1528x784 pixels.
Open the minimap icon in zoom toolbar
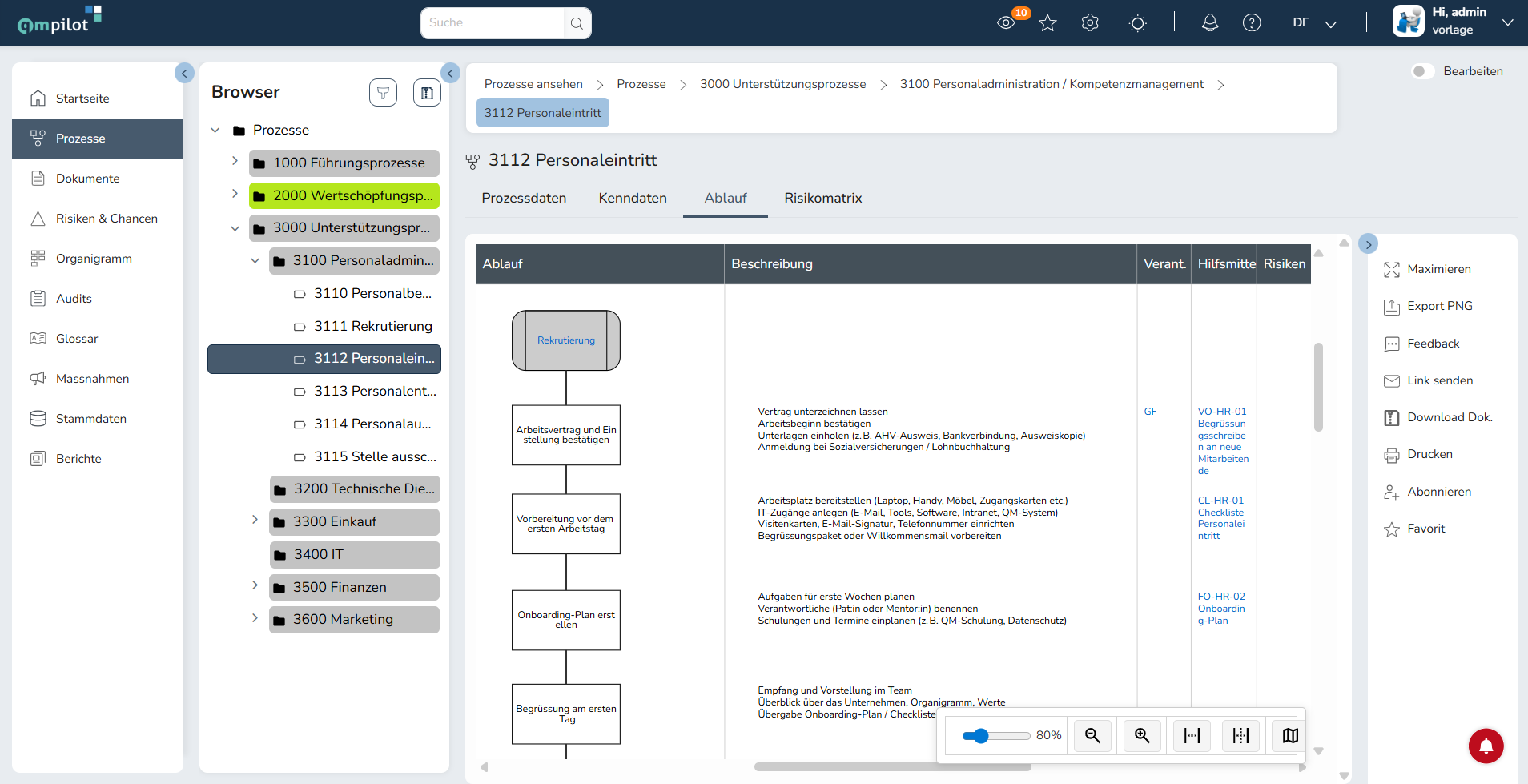click(x=1290, y=735)
